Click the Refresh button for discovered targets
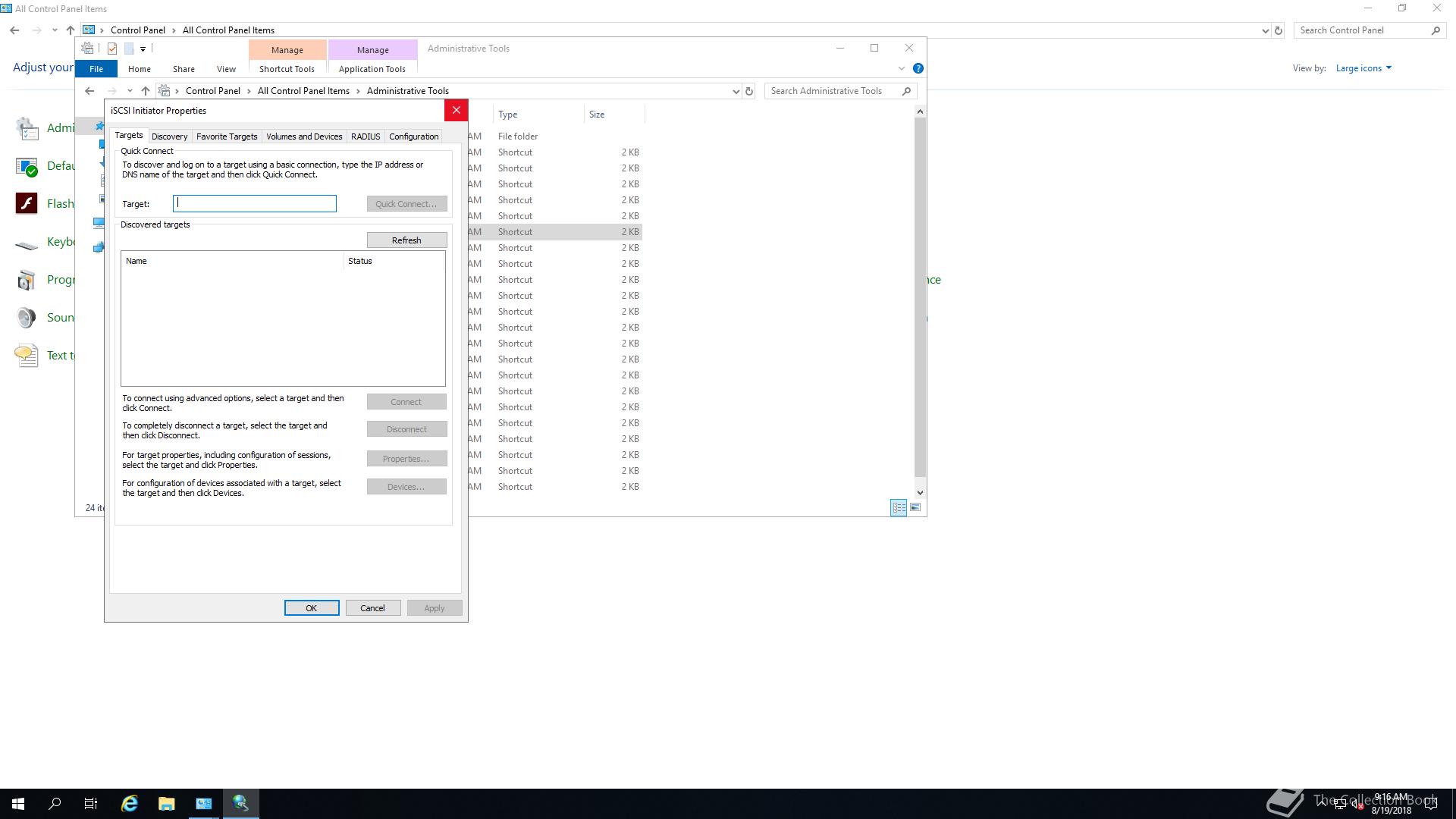 coord(406,240)
